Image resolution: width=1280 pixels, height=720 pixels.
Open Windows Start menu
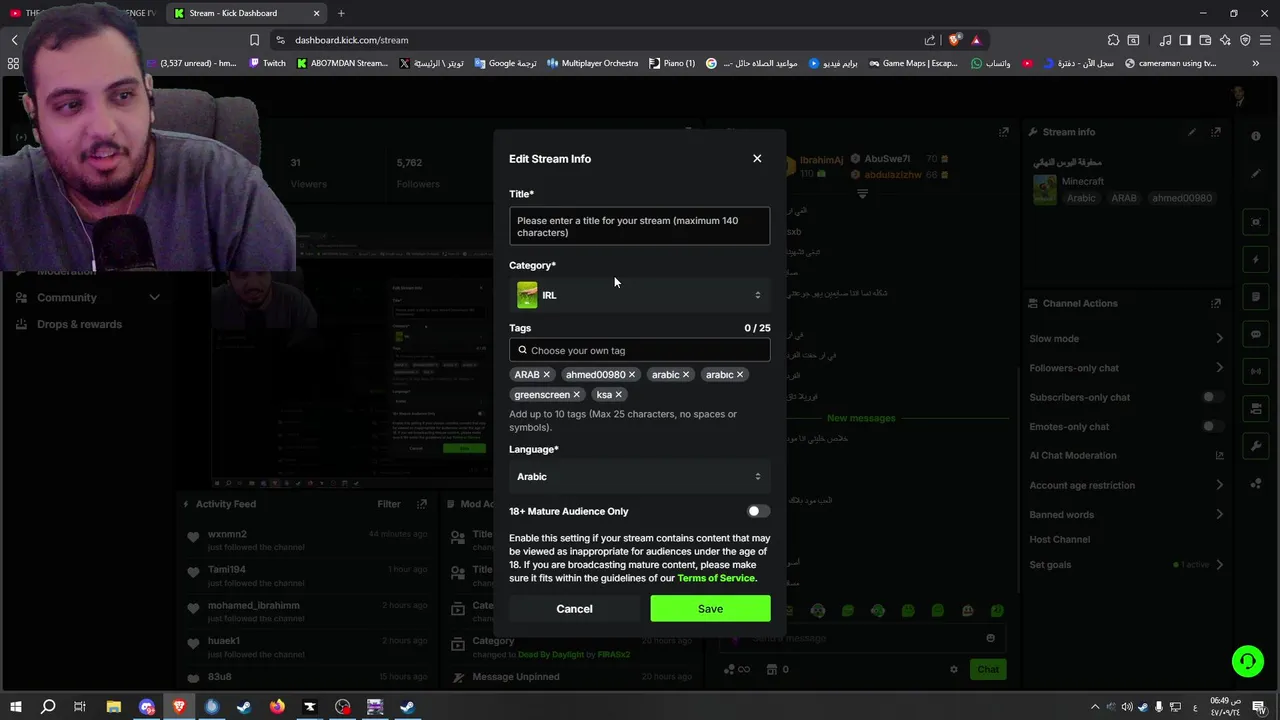point(15,707)
